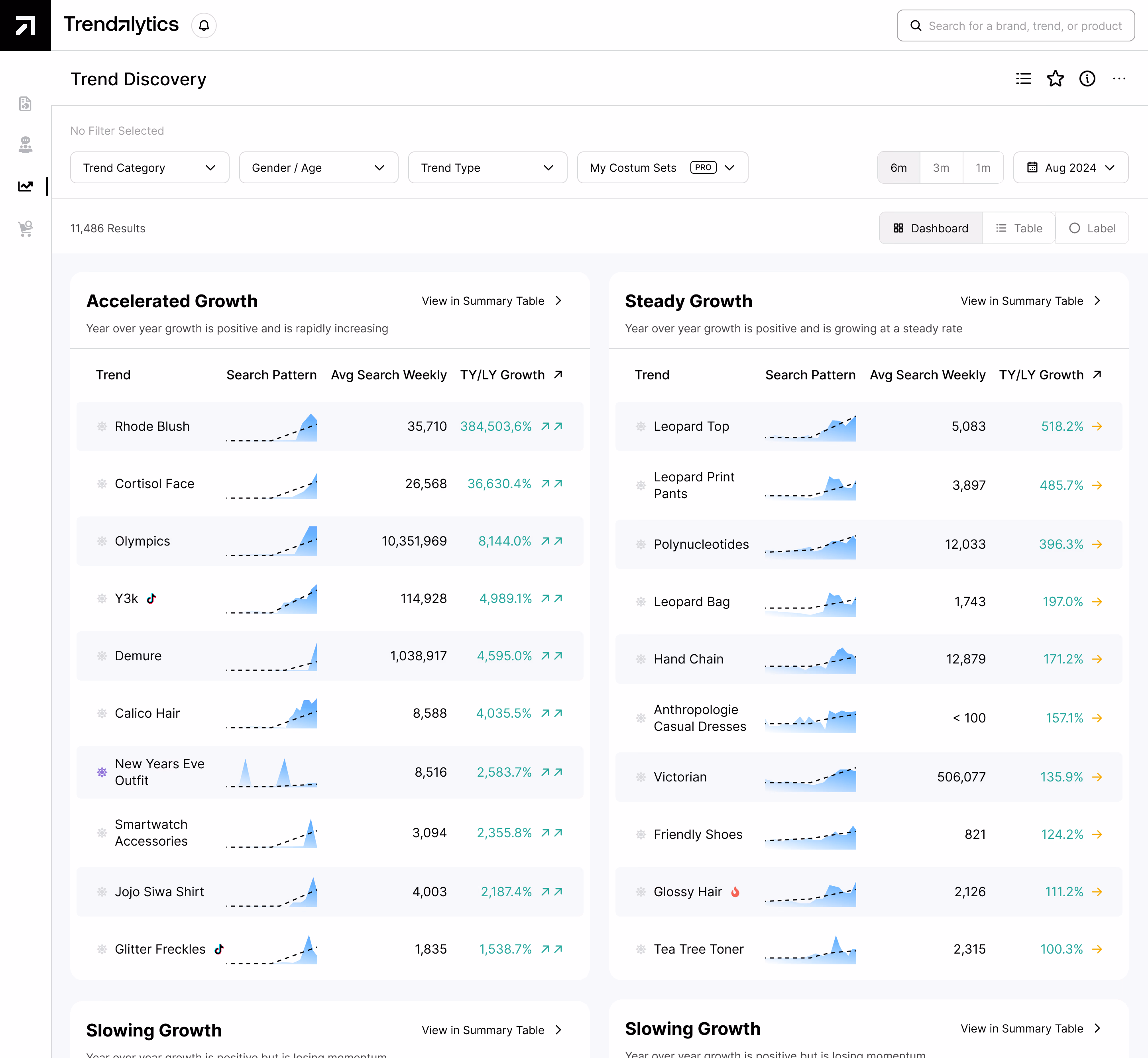
Task: Switch to the Dashboard view tab
Action: tap(930, 228)
